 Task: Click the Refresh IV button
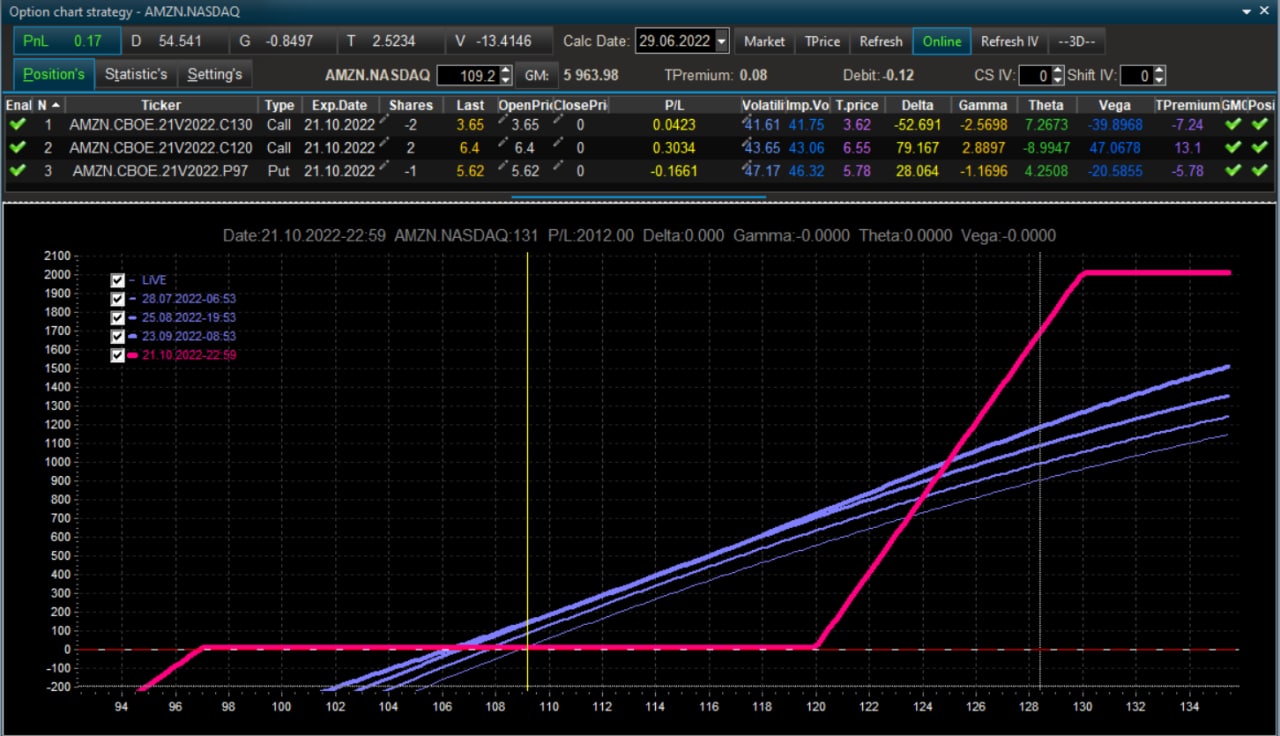click(x=1009, y=42)
